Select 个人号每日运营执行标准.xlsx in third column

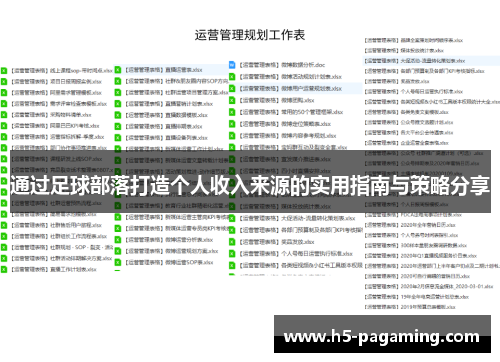[296, 254]
